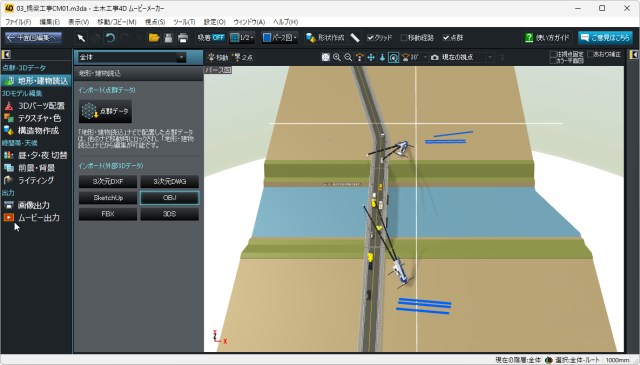The image size is (640, 365).
Task: Click the zoom in magnifier
Action: pyautogui.click(x=337, y=58)
